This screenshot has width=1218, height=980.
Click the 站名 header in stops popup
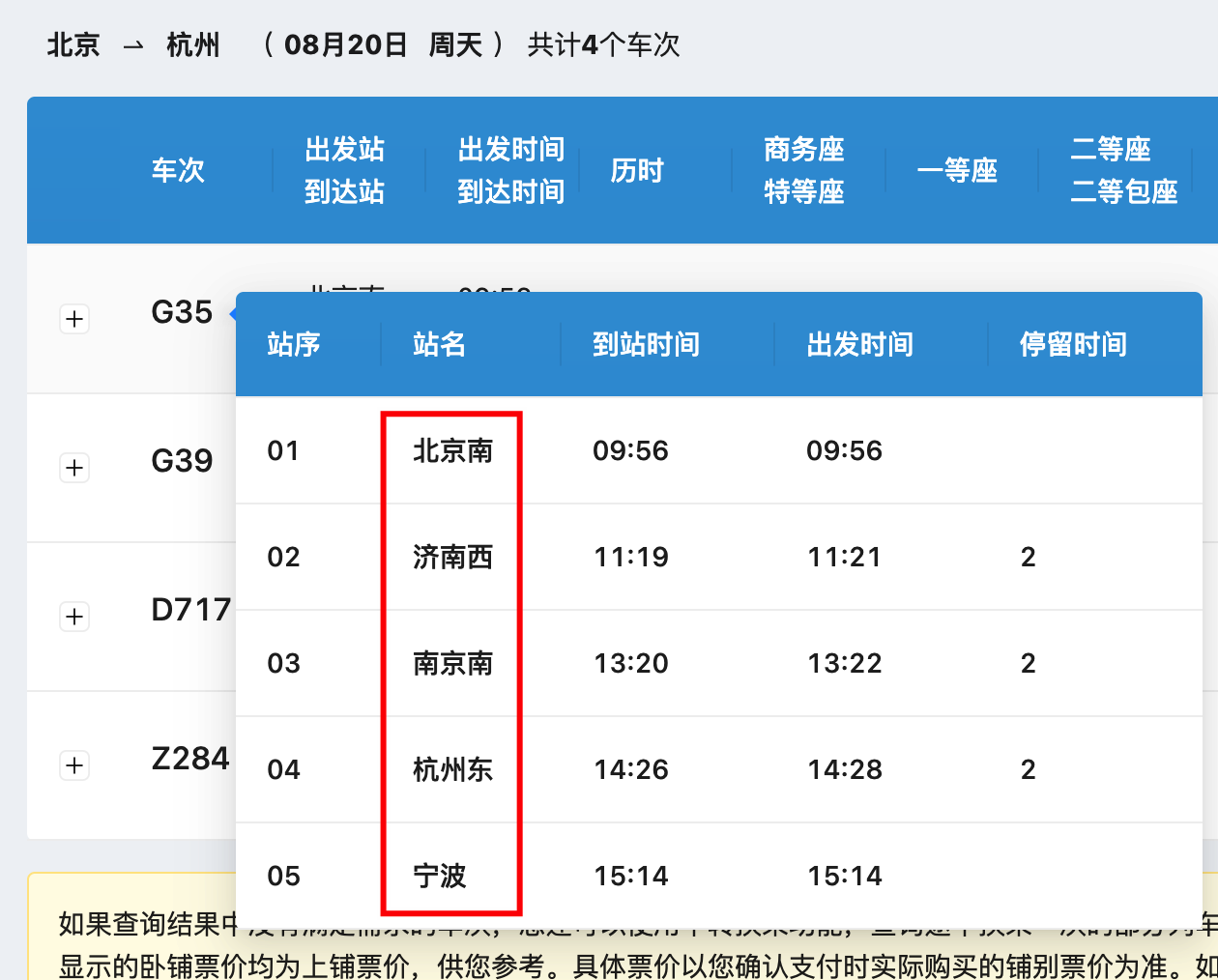(x=440, y=344)
